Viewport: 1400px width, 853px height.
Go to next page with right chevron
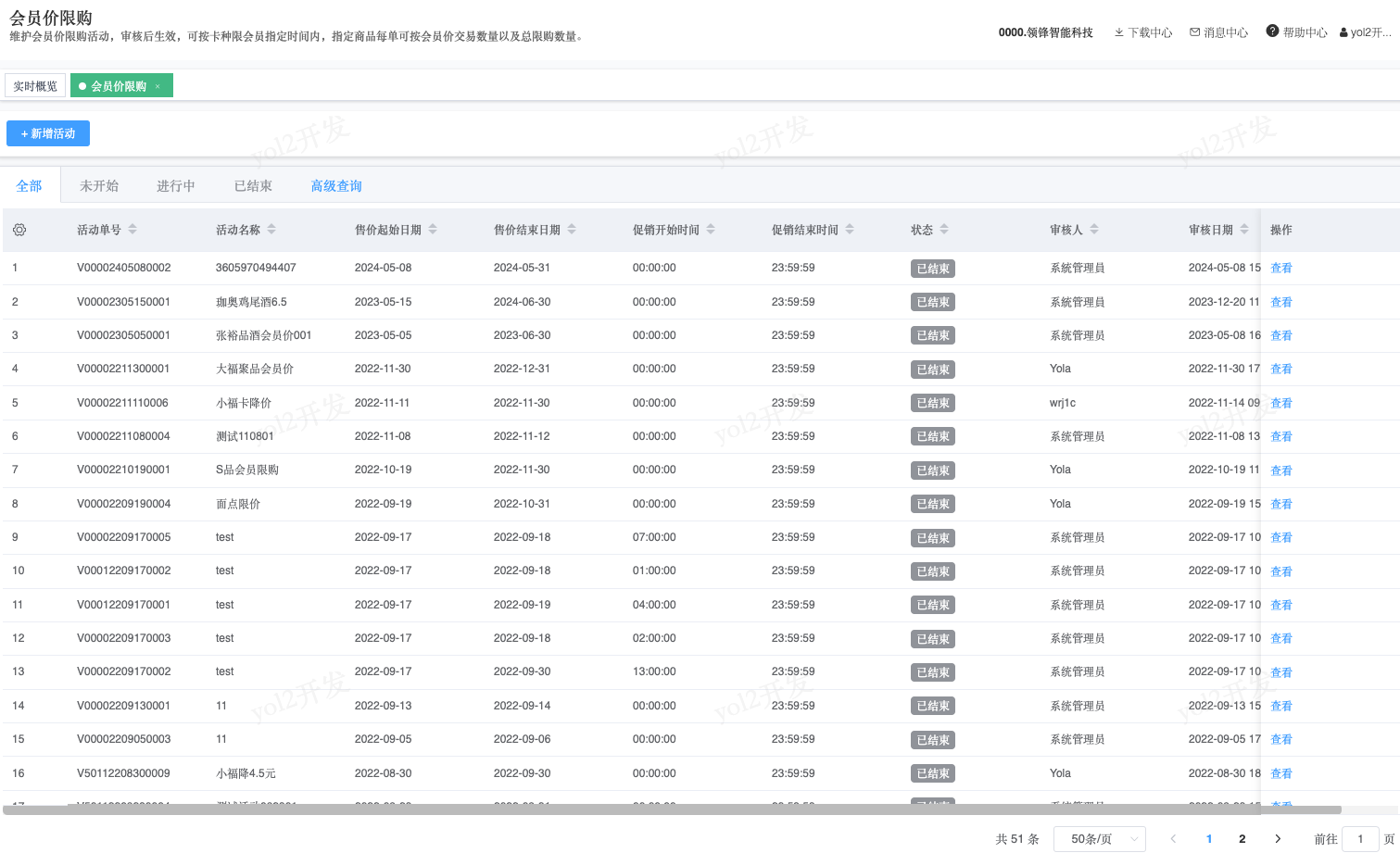click(x=1278, y=839)
